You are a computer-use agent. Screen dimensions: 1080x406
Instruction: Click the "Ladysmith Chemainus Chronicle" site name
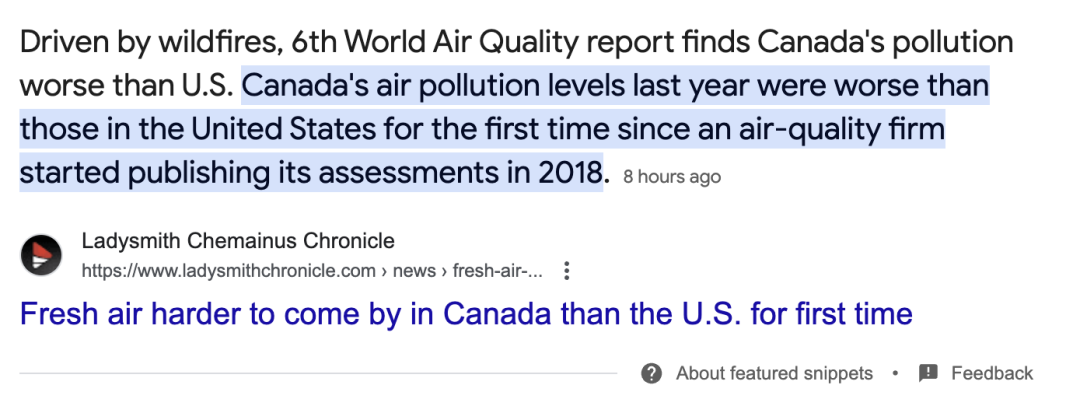(x=238, y=241)
